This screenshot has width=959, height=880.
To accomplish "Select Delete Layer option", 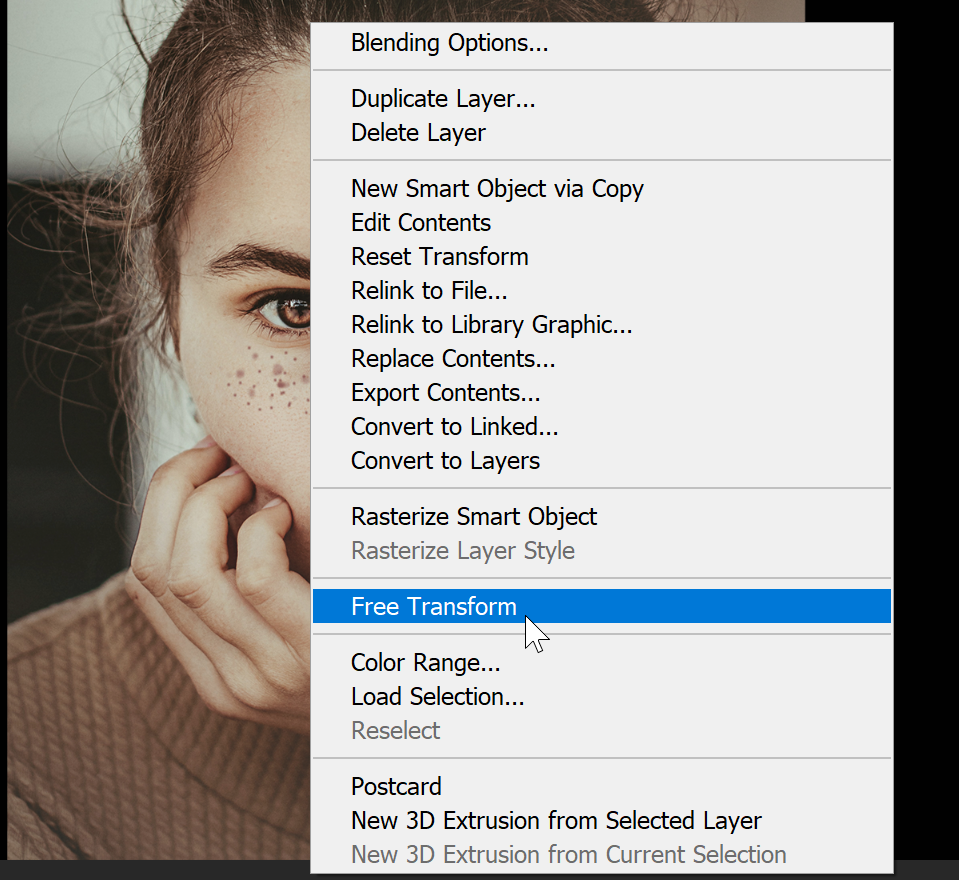I will coord(602,133).
